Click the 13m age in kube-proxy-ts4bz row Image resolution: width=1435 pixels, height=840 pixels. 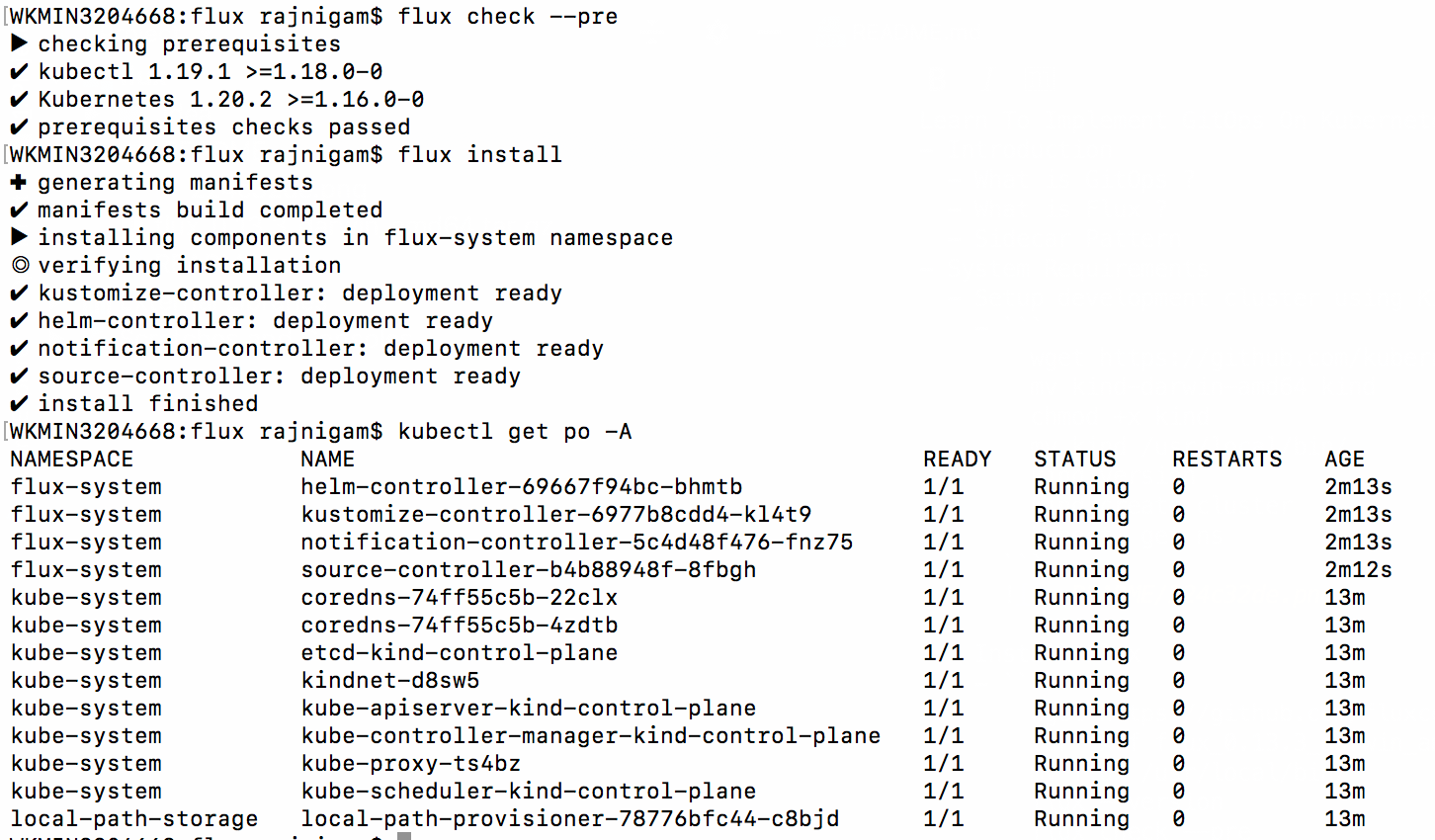coord(1345,764)
